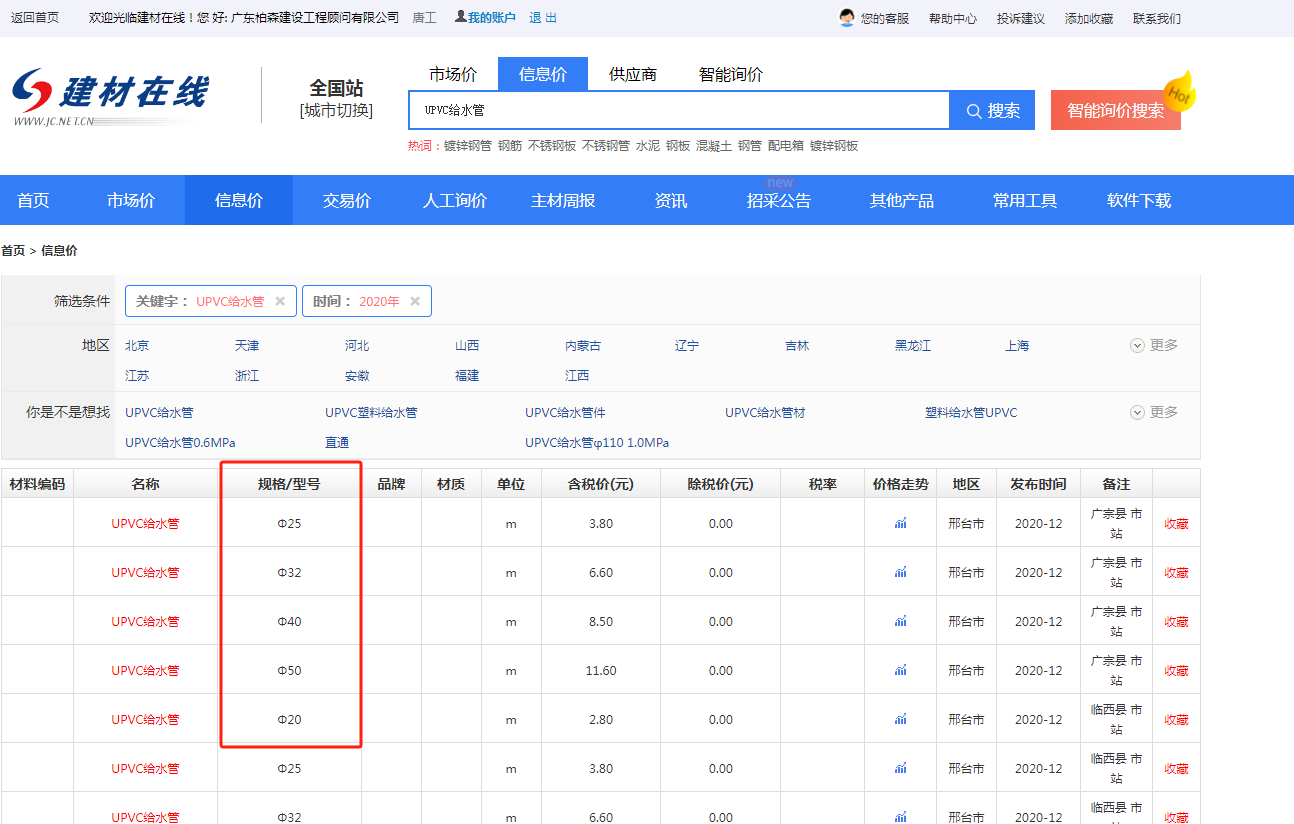View price trend icon for Φ40 row
Viewport: 1294px width, 824px height.
pyautogui.click(x=900, y=621)
